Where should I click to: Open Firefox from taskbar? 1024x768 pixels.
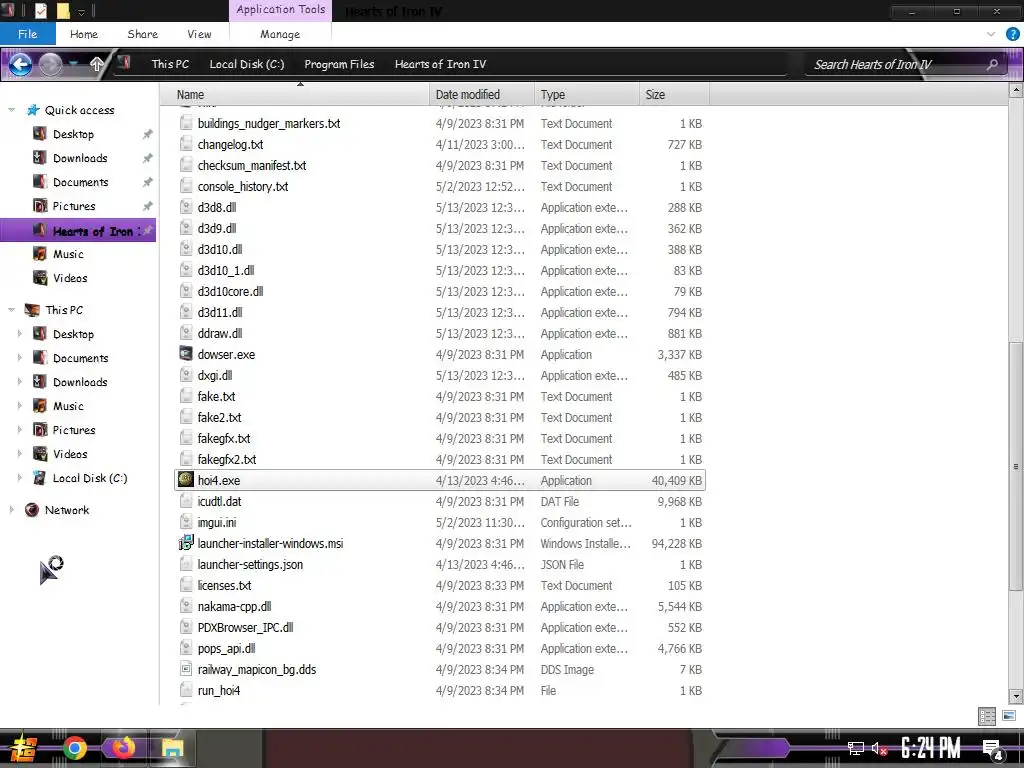coord(123,748)
